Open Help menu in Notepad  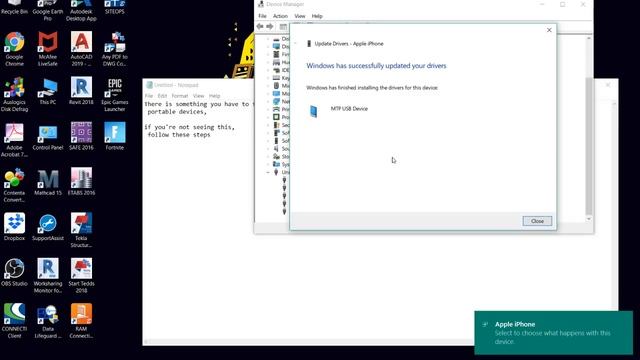[x=214, y=96]
